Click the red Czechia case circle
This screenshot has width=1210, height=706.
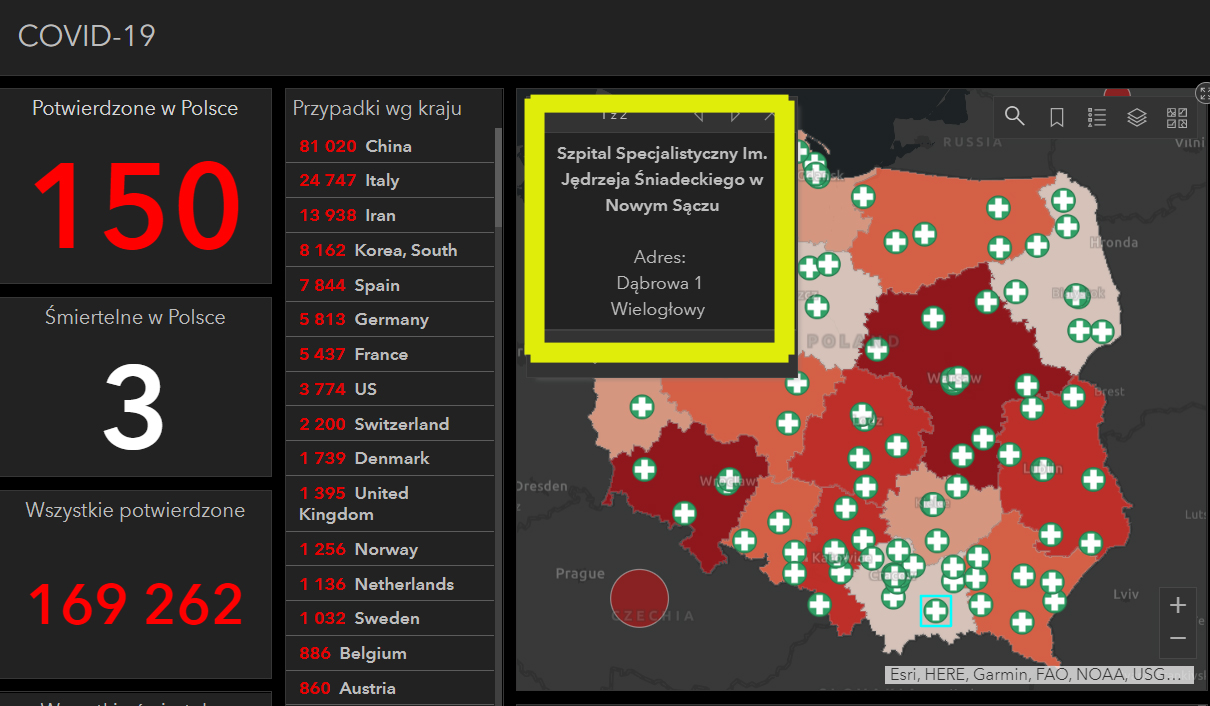coord(639,598)
